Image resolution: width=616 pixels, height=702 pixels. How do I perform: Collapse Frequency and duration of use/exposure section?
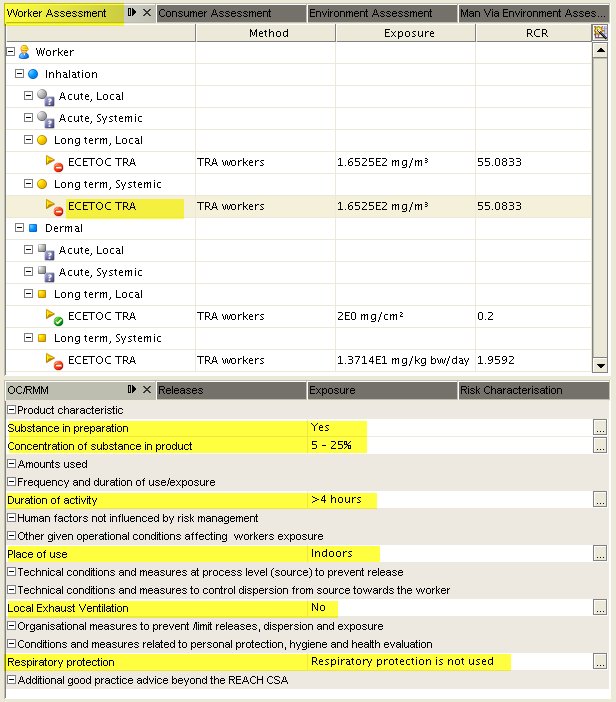(12, 482)
